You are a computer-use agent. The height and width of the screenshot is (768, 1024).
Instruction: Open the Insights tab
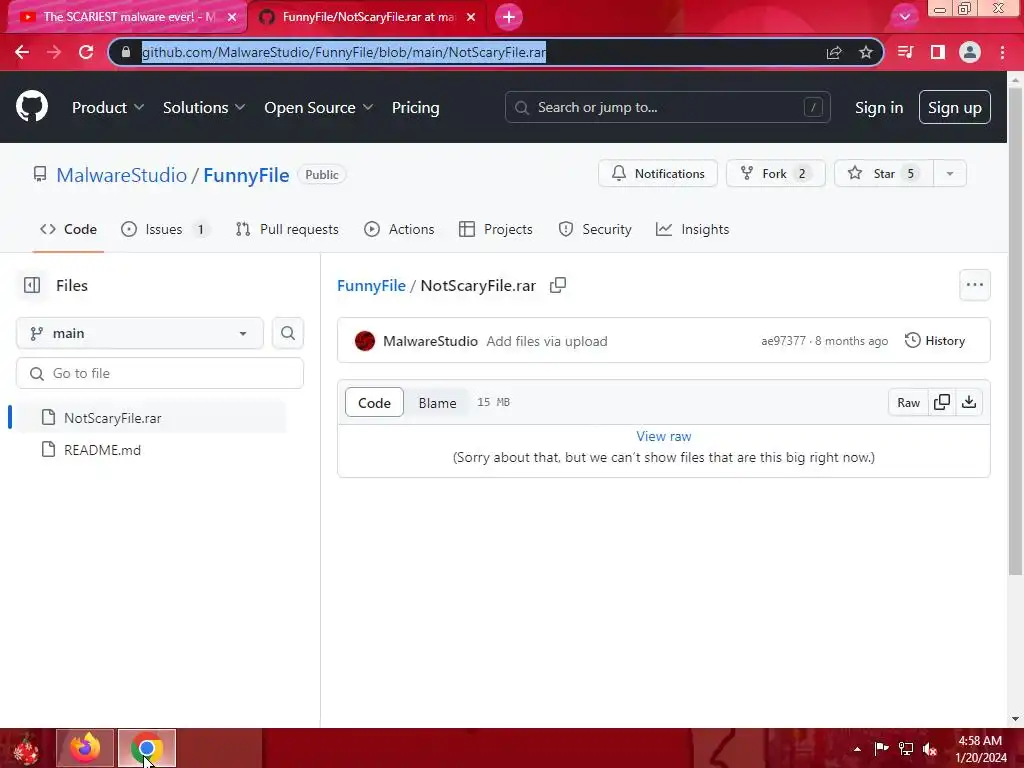(x=692, y=229)
